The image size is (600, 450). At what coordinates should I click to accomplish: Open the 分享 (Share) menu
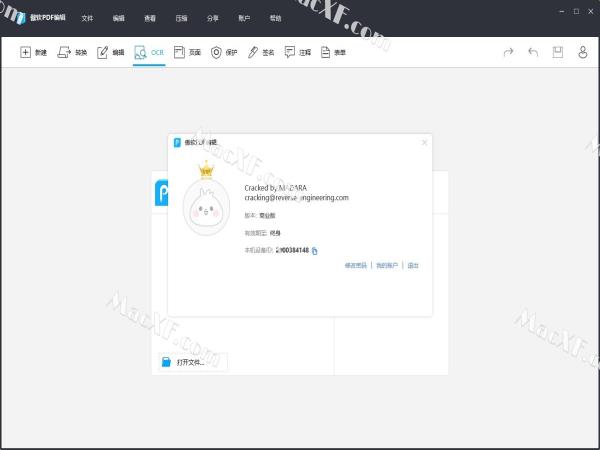point(213,18)
